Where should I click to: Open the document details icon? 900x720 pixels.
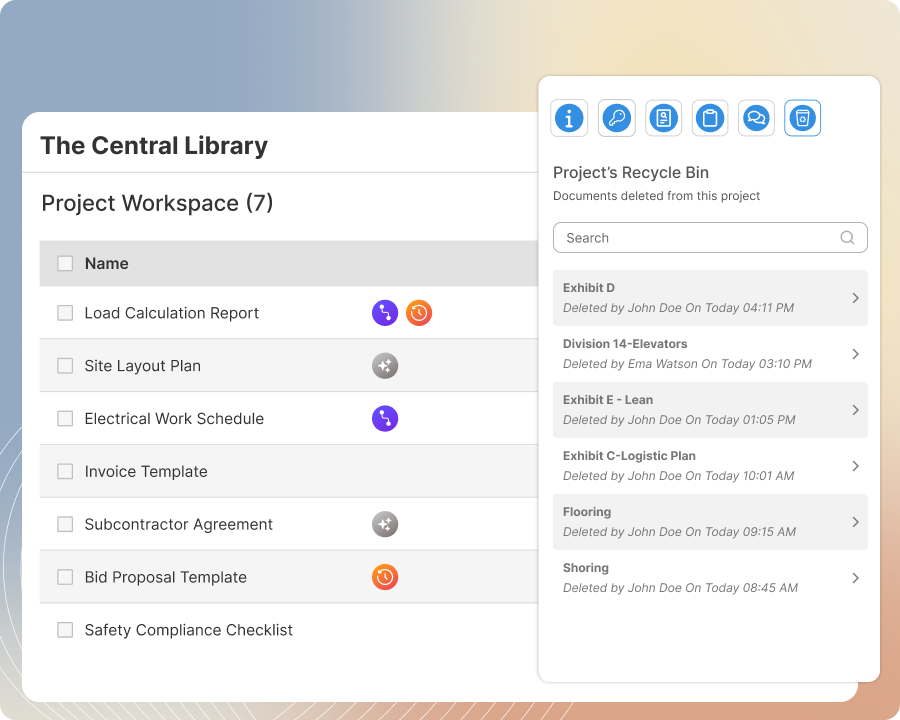[x=663, y=118]
